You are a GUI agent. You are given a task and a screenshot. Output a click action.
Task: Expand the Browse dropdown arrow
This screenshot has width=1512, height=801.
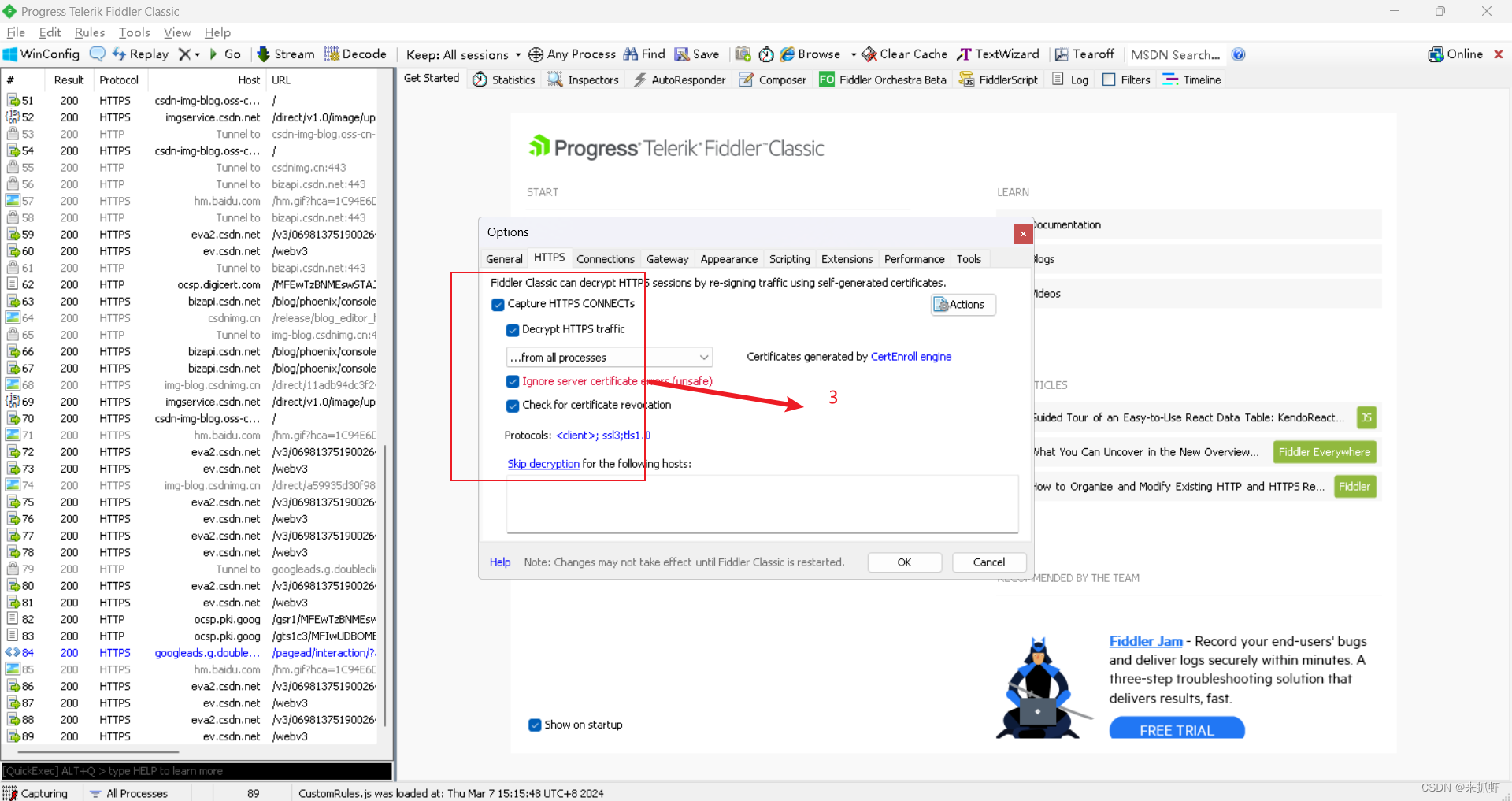[854, 54]
